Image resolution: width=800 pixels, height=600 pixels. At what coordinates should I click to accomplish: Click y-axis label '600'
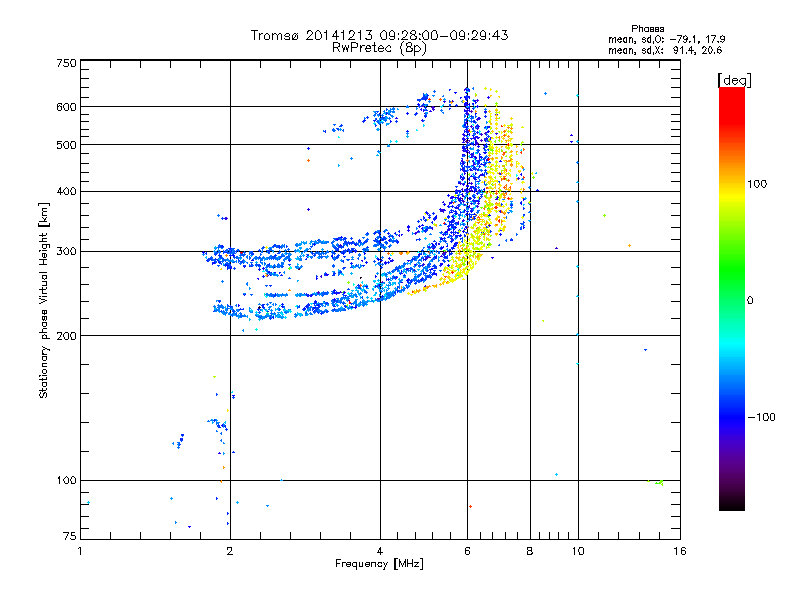point(66,107)
